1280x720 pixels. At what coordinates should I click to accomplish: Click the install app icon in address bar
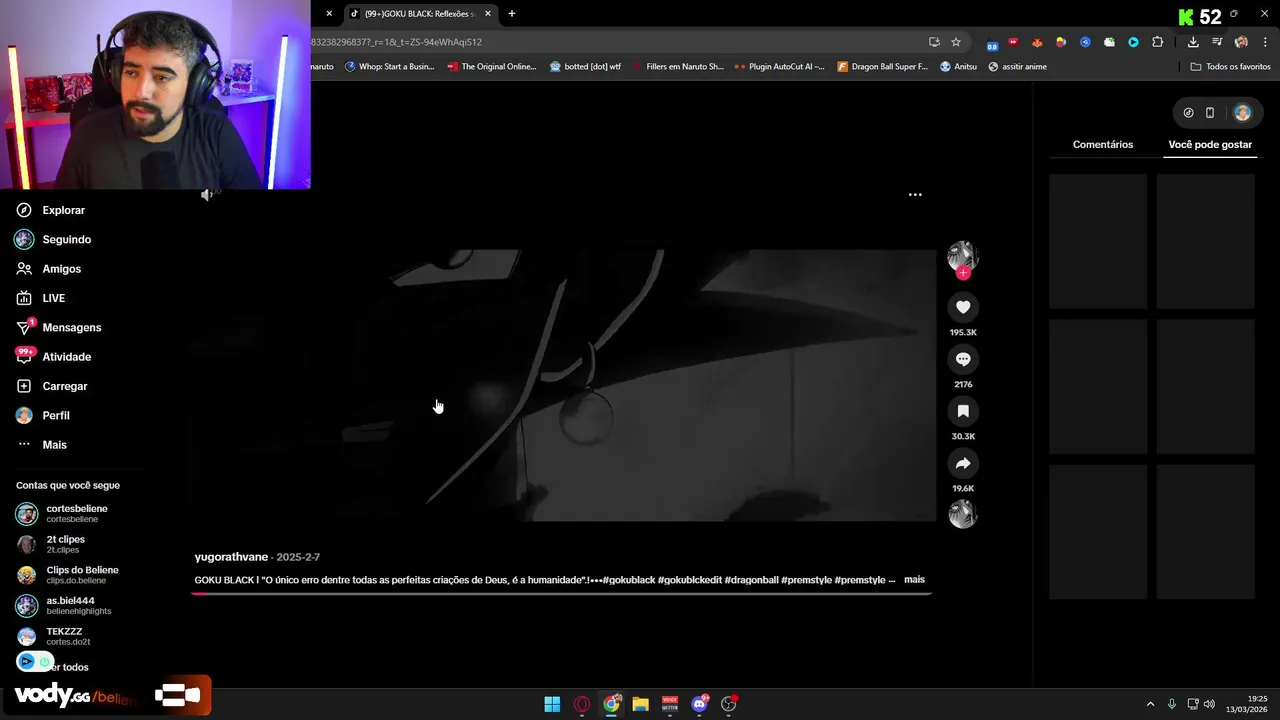coord(934,42)
